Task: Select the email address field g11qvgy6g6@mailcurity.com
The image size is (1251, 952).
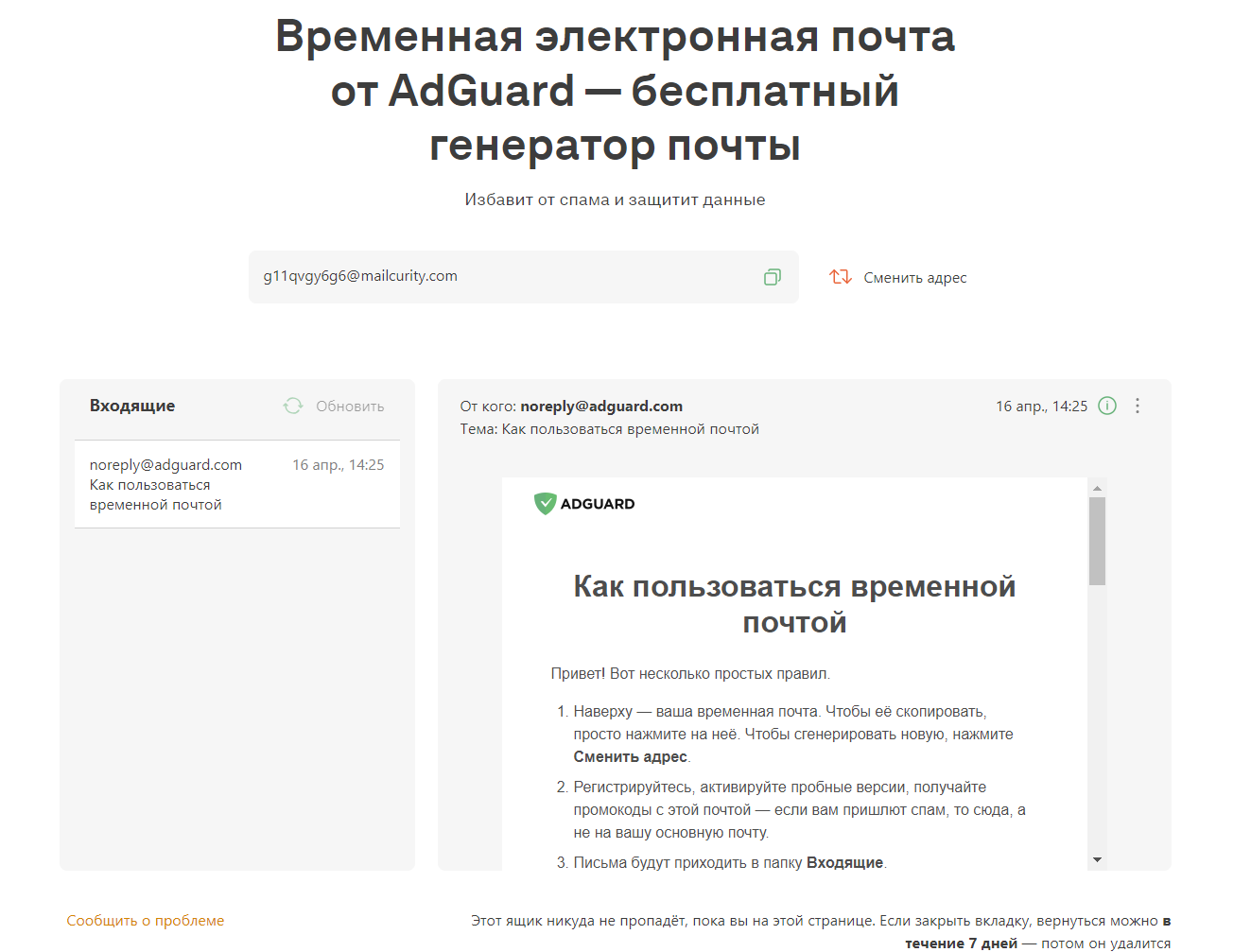Action: (524, 277)
